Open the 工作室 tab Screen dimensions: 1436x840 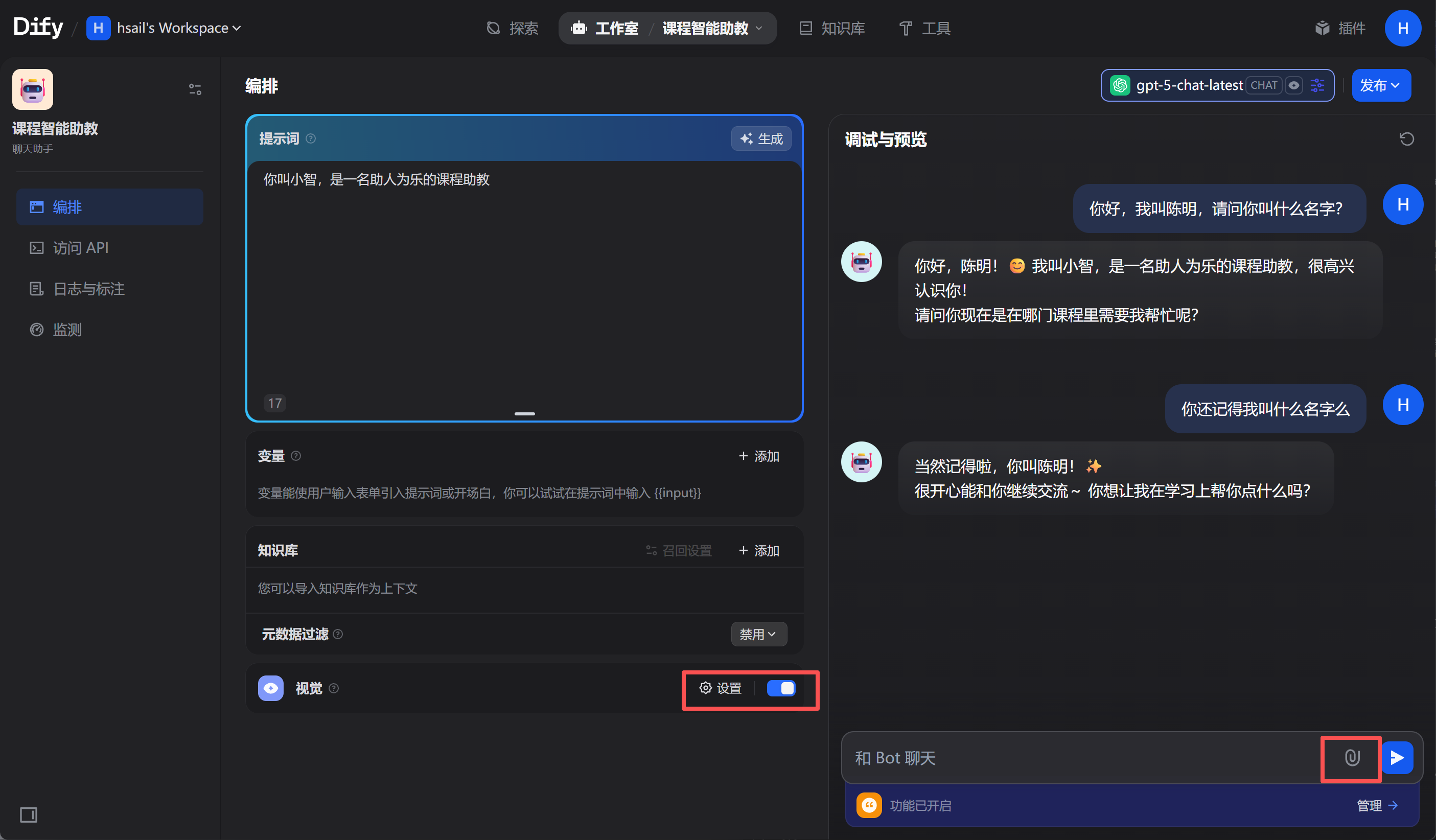click(x=605, y=28)
